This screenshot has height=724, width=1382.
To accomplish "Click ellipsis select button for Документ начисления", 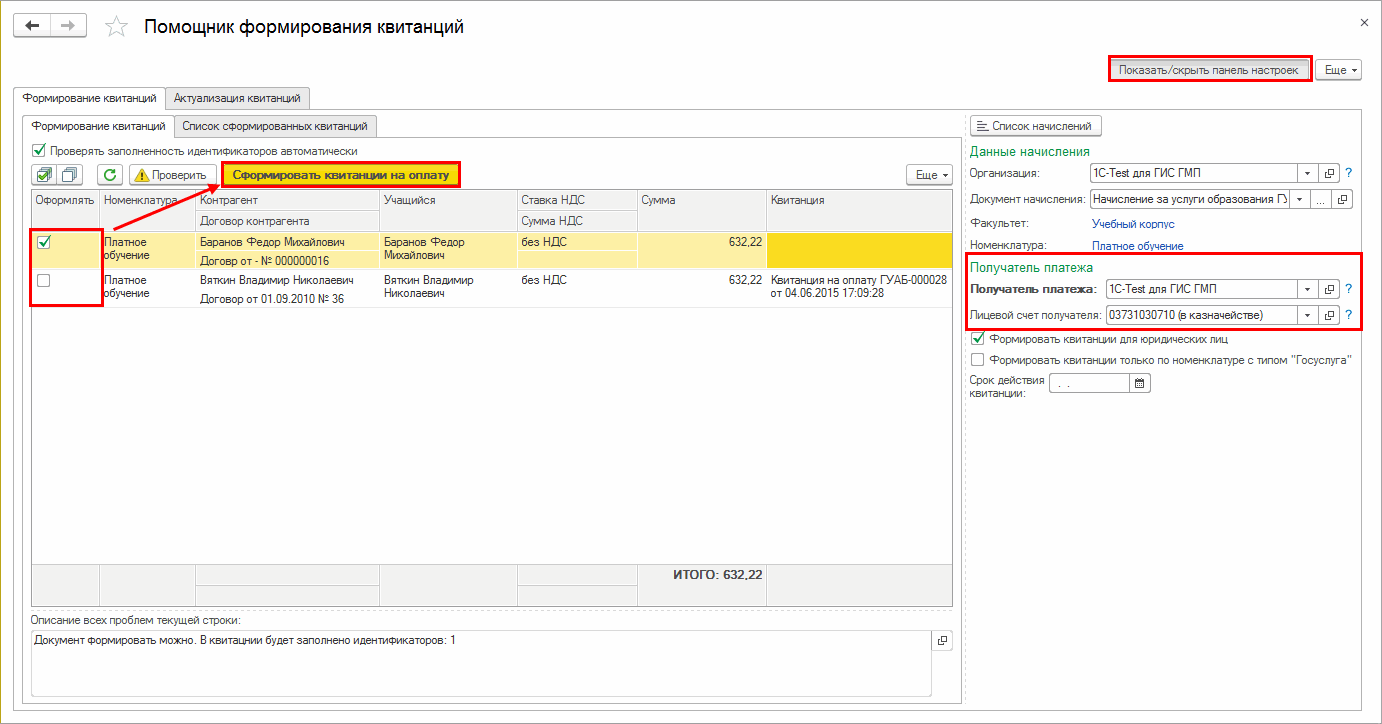I will [1321, 199].
